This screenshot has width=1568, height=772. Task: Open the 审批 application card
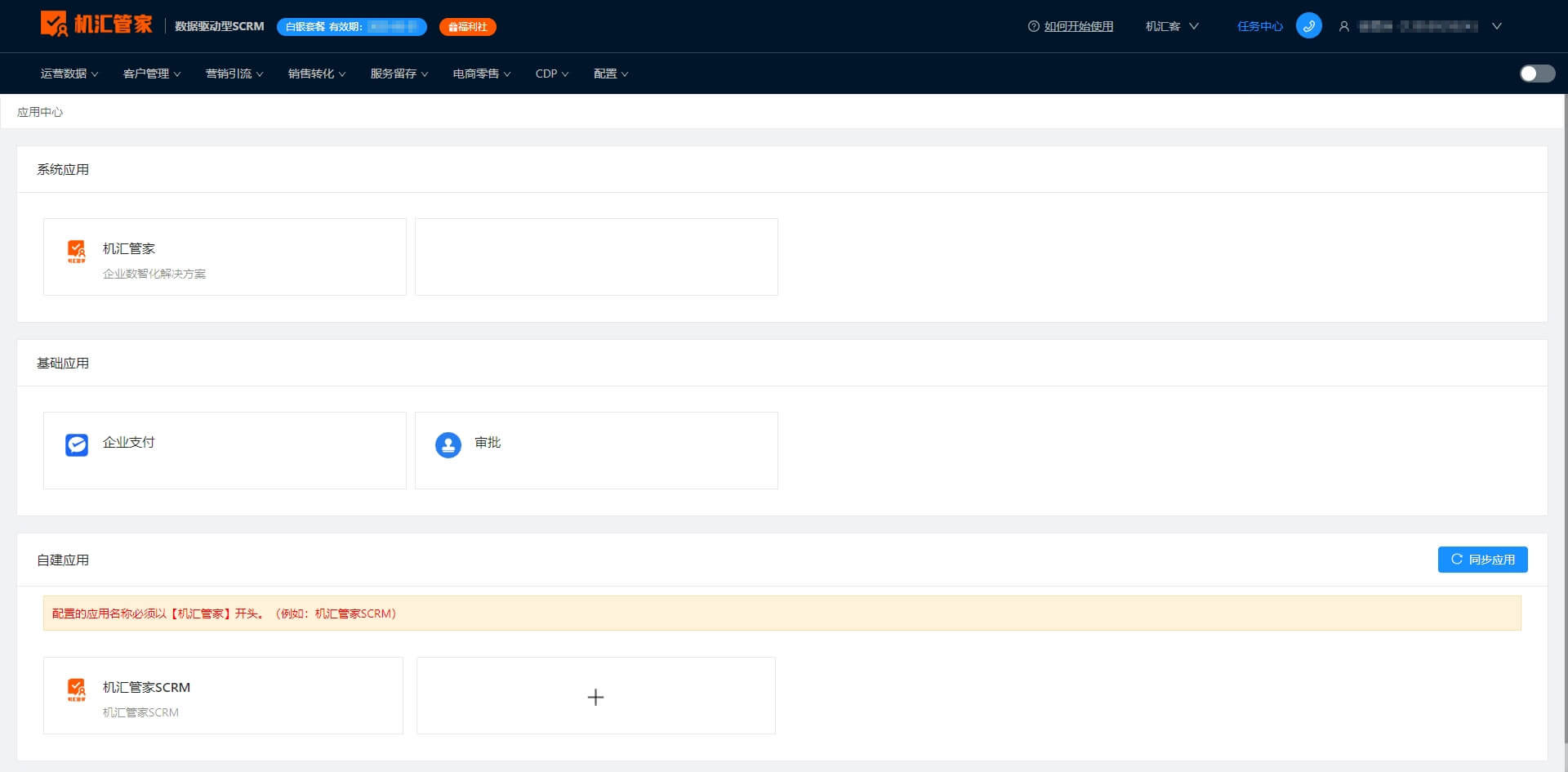596,450
